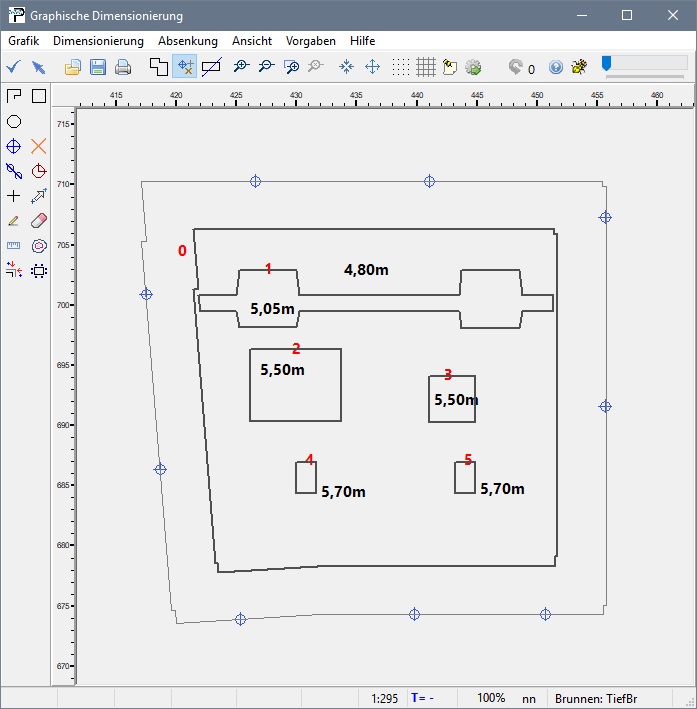Expand the Dimensionierung menu

(x=98, y=41)
